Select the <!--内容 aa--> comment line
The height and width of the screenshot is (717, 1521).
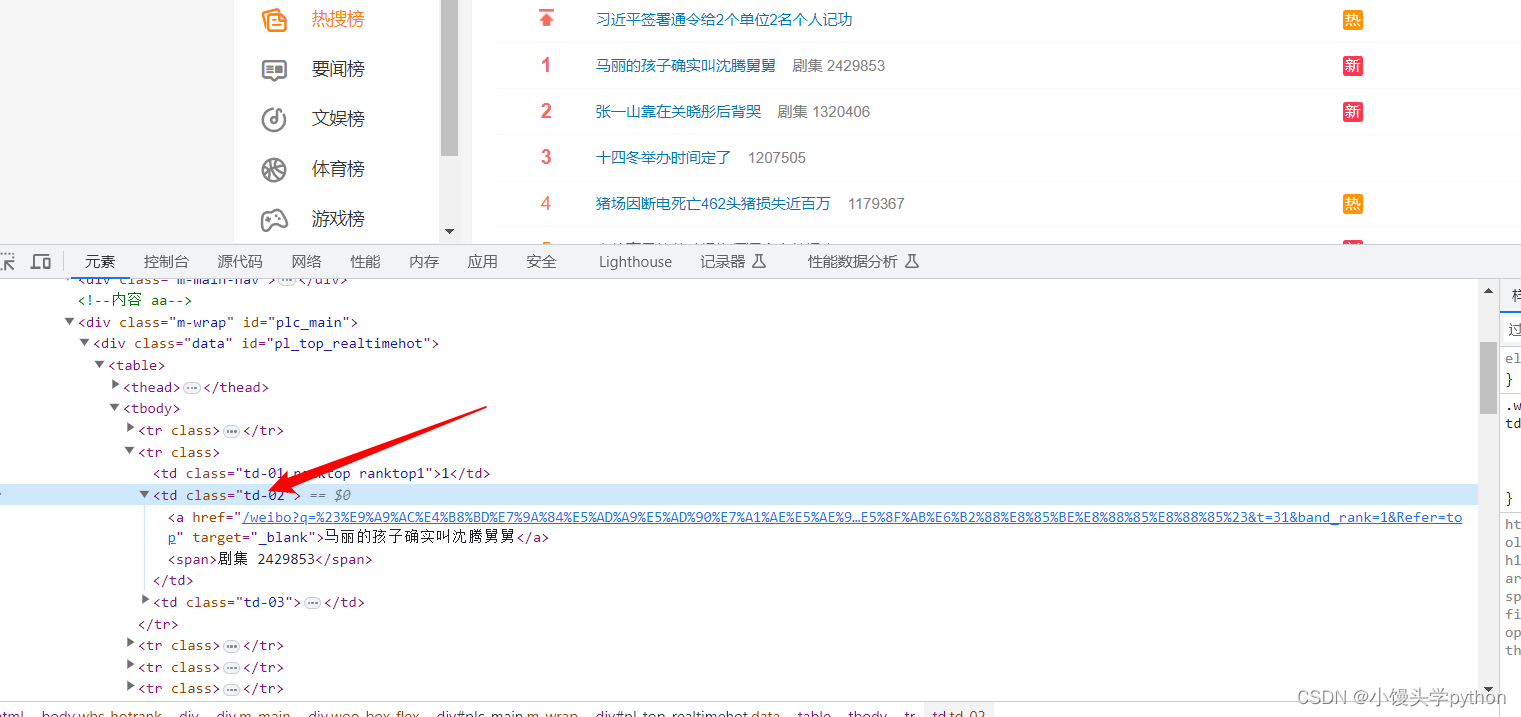(134, 300)
